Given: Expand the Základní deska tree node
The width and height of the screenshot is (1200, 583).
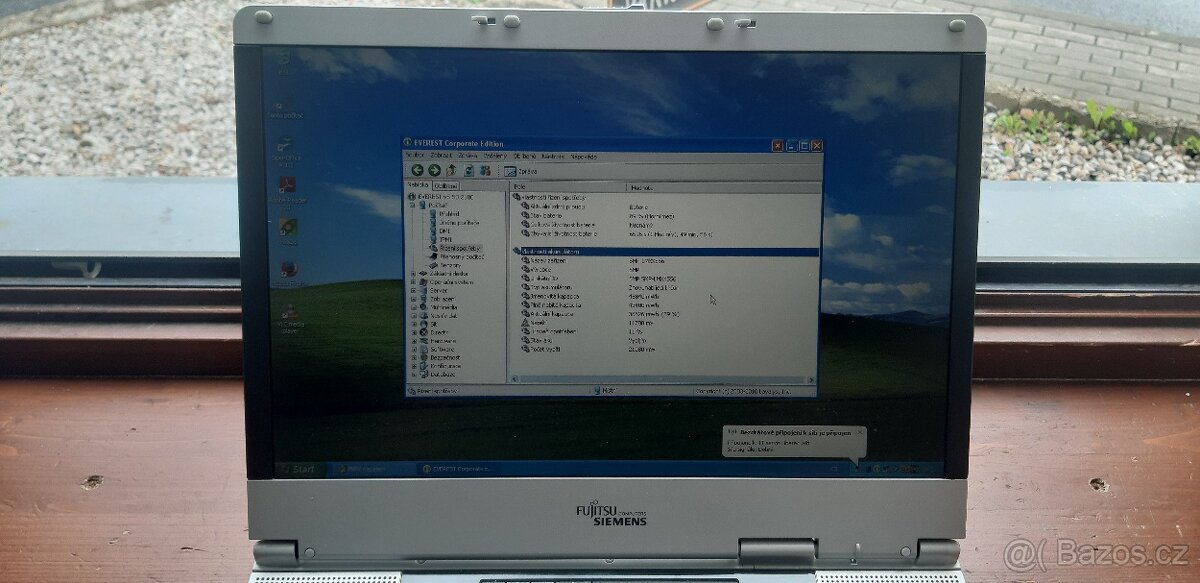Looking at the screenshot, I should coord(412,273).
